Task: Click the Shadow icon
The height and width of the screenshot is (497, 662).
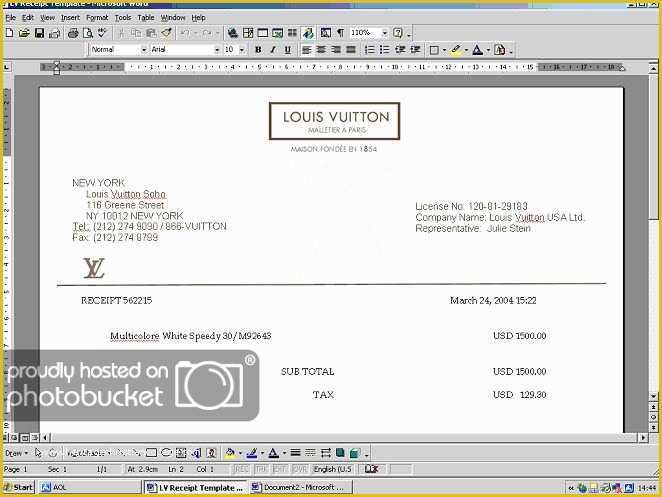Action: click(340, 453)
